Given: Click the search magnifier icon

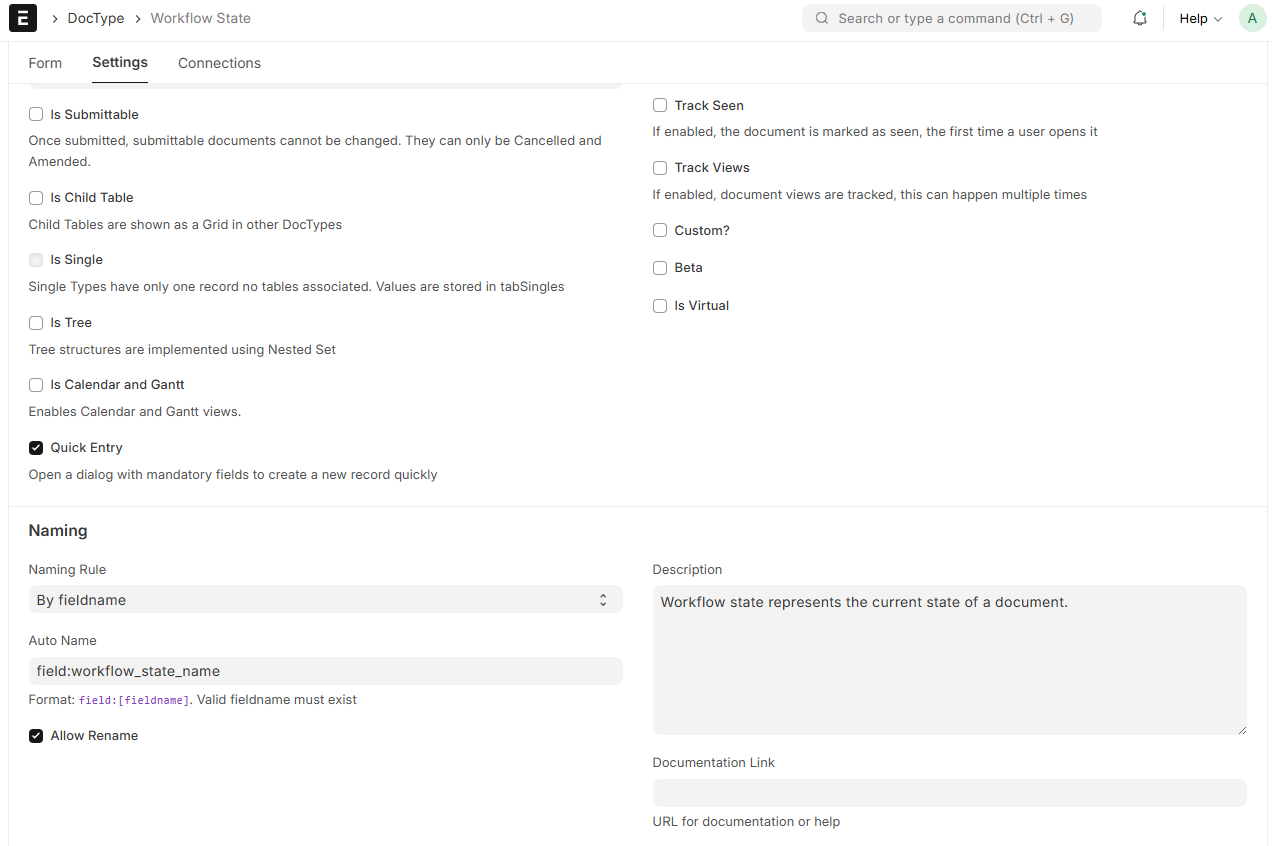Looking at the screenshot, I should (822, 18).
